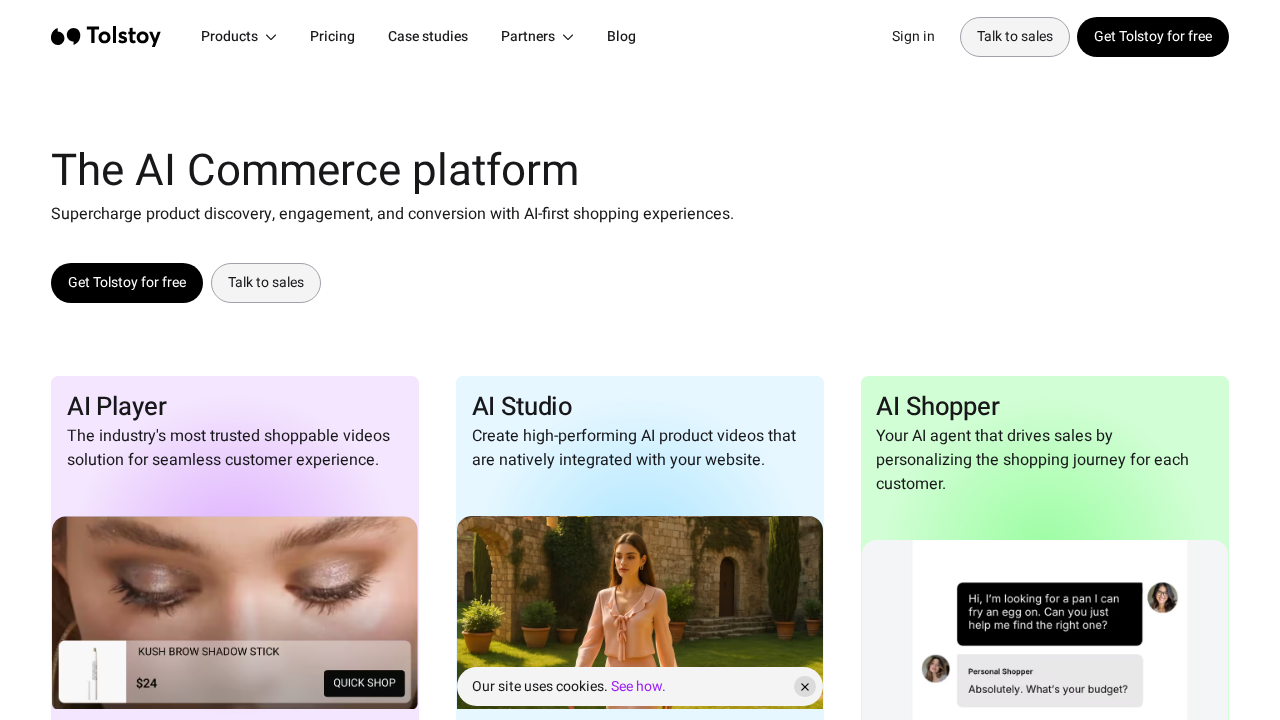
Task: Click the AI Studio garden video preview
Action: coord(640,590)
